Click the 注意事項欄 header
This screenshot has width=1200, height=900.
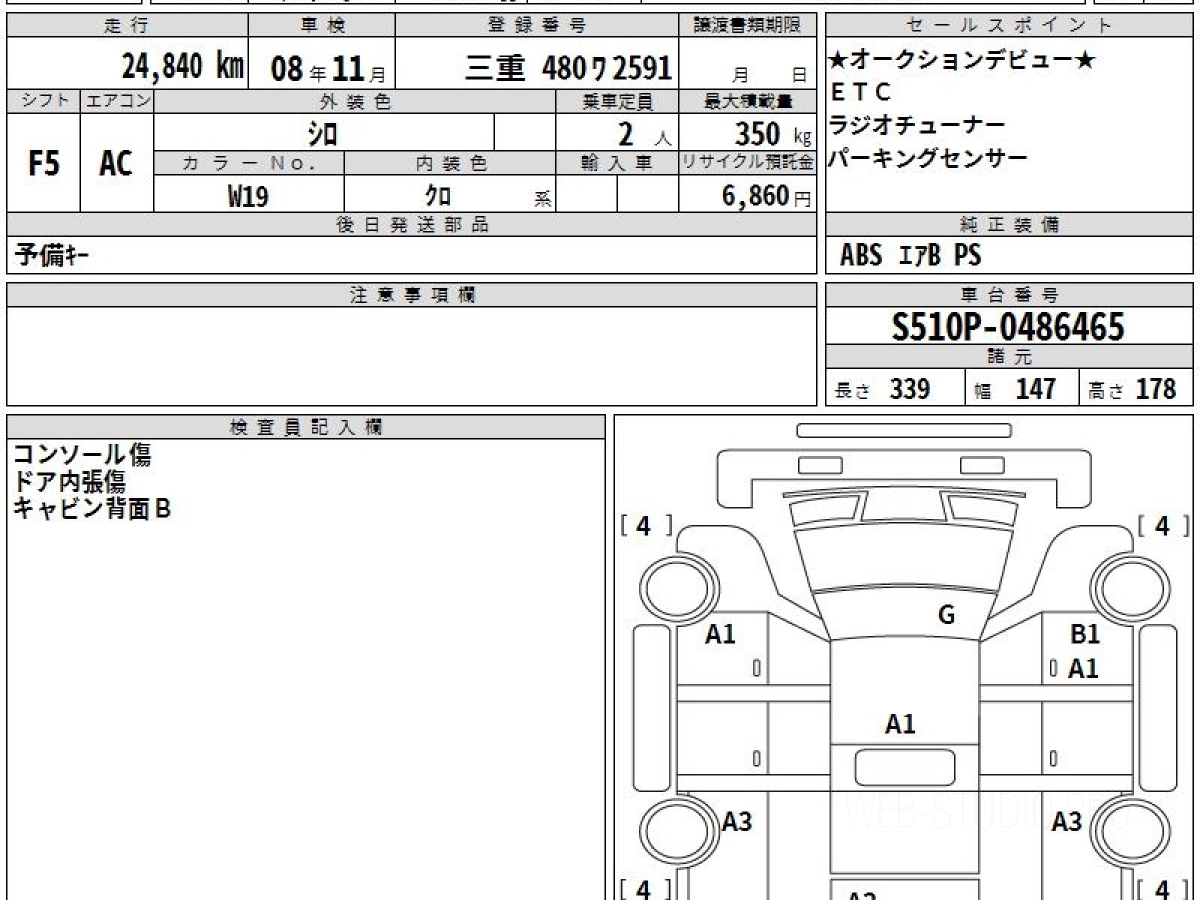[x=412, y=295]
